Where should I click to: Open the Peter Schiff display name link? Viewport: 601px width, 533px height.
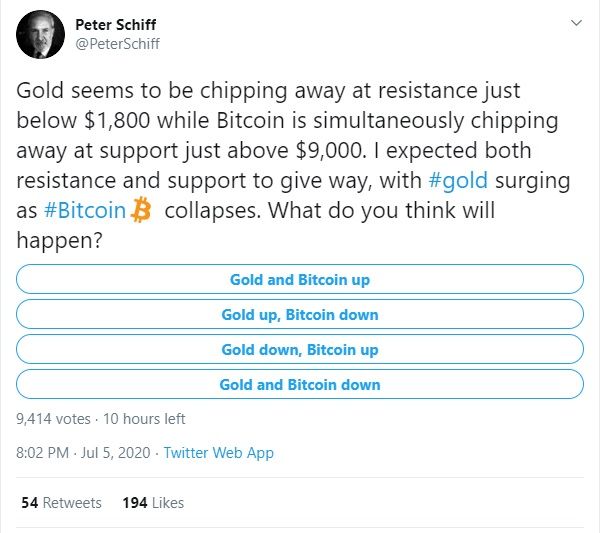tap(118, 23)
